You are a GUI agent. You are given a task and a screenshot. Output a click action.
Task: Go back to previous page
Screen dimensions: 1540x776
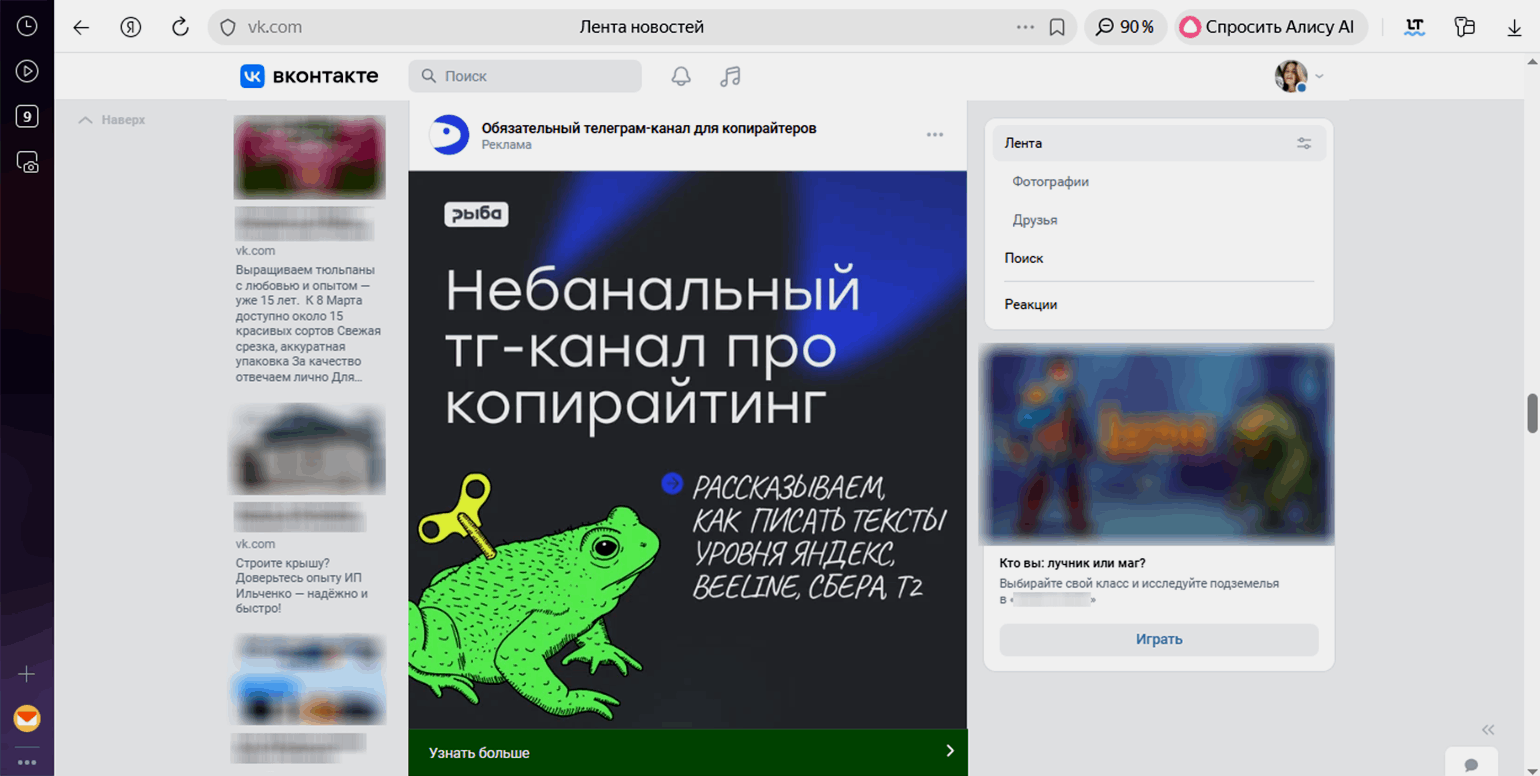(81, 27)
